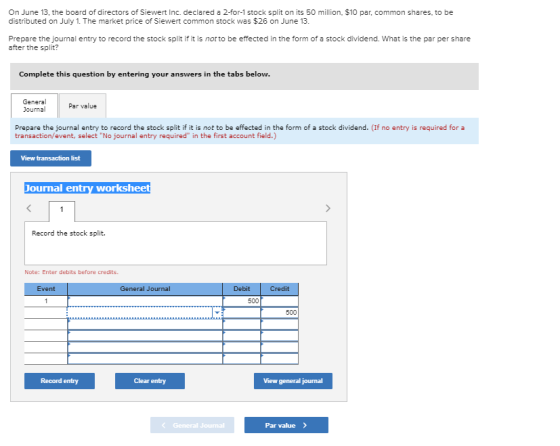Go to Par value with bottom navigation button
The image size is (560, 446).
[286, 425]
